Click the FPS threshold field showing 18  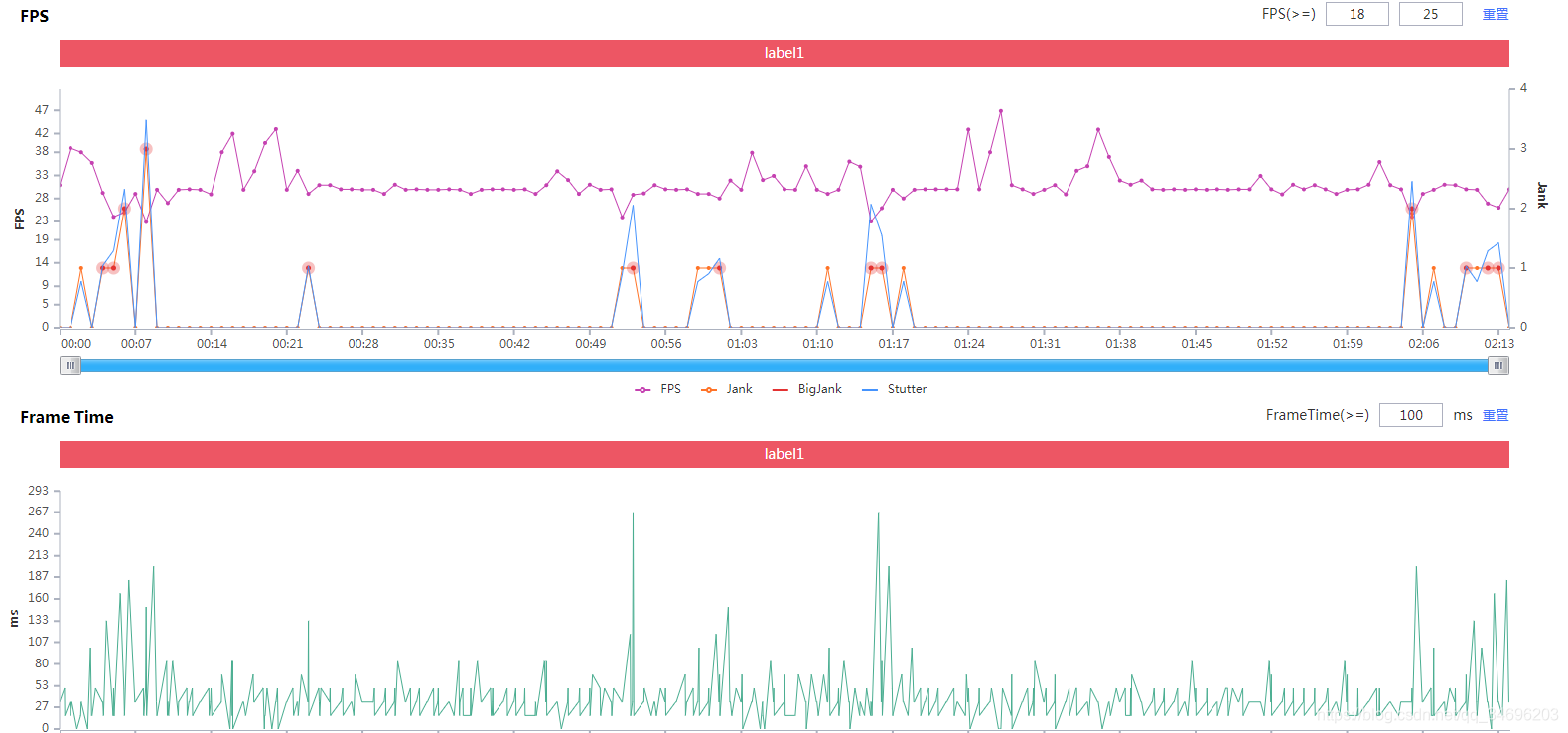tap(1356, 14)
